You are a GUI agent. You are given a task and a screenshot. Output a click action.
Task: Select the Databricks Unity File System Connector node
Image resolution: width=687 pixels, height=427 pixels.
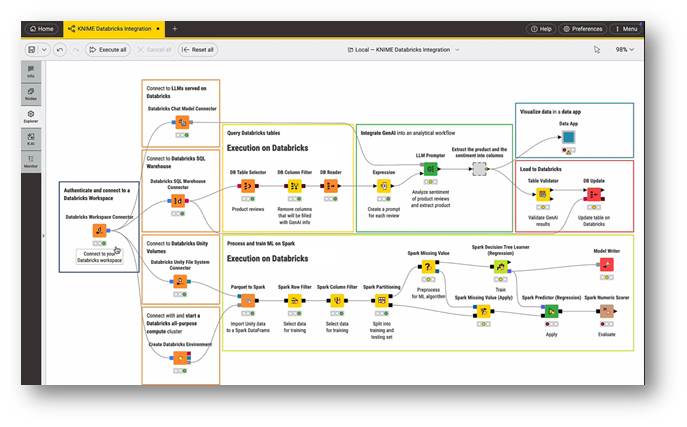[180, 281]
